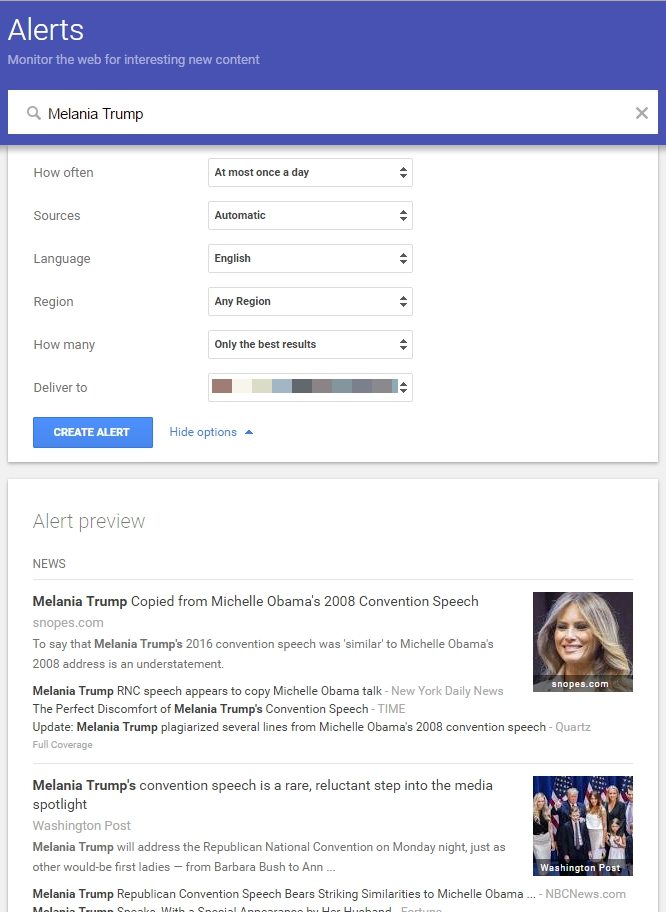The width and height of the screenshot is (666, 912).
Task: Click the Alert preview heading
Action: coord(89,521)
